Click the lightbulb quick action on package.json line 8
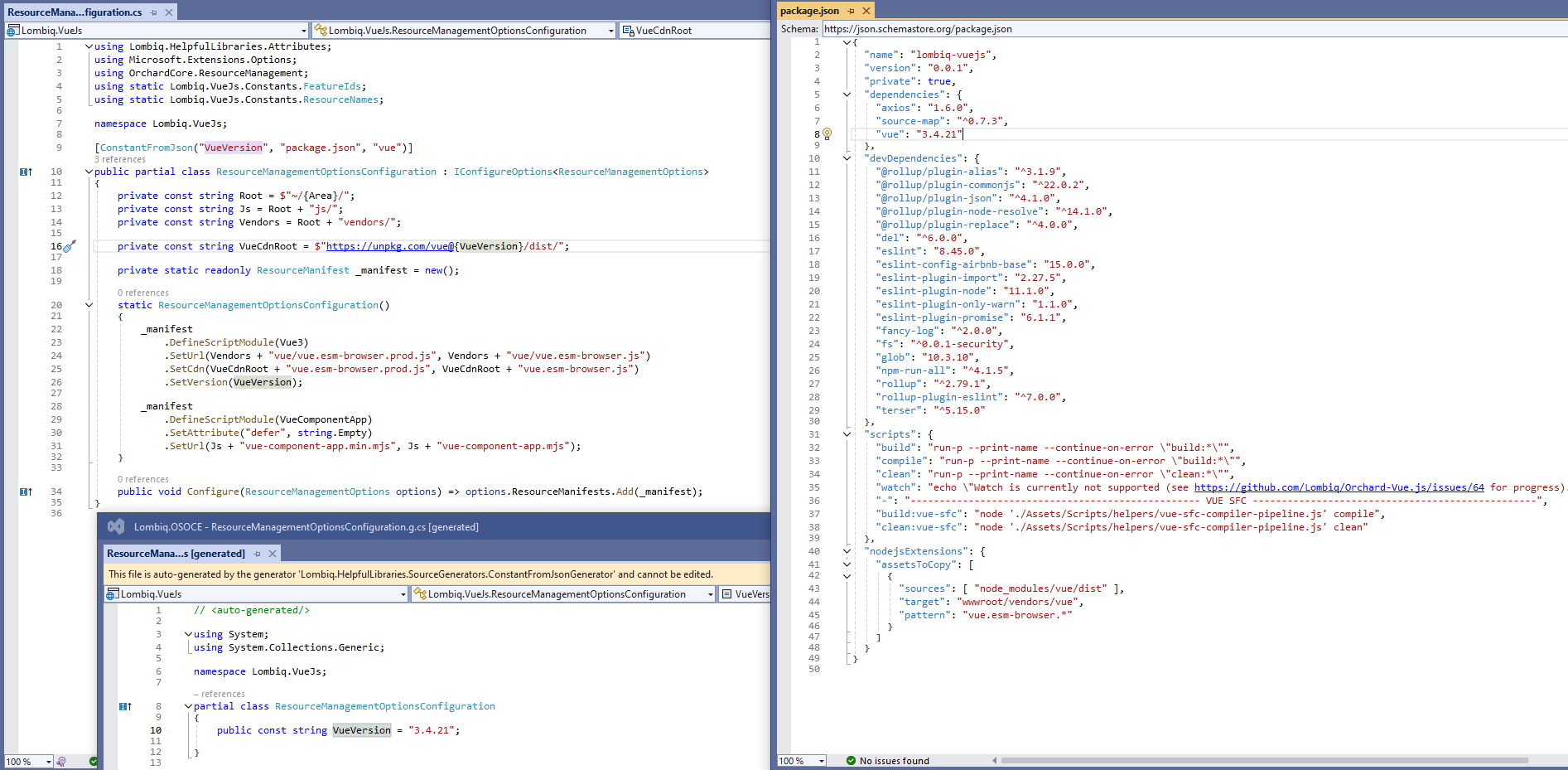The width and height of the screenshot is (1568, 770). 827,133
